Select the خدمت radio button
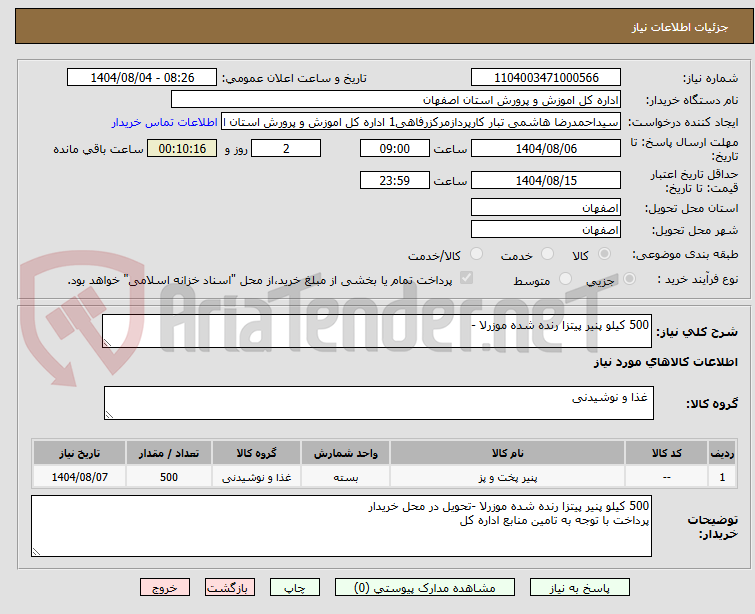Image resolution: width=755 pixels, height=614 pixels. coord(547,254)
